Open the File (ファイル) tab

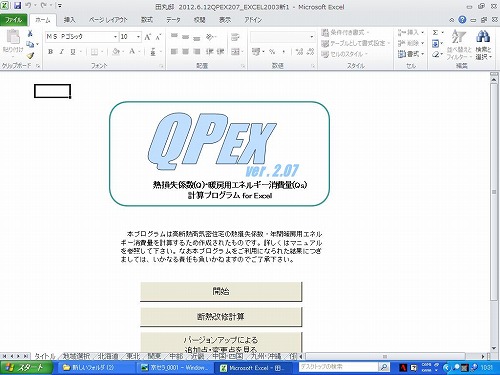coord(13,20)
